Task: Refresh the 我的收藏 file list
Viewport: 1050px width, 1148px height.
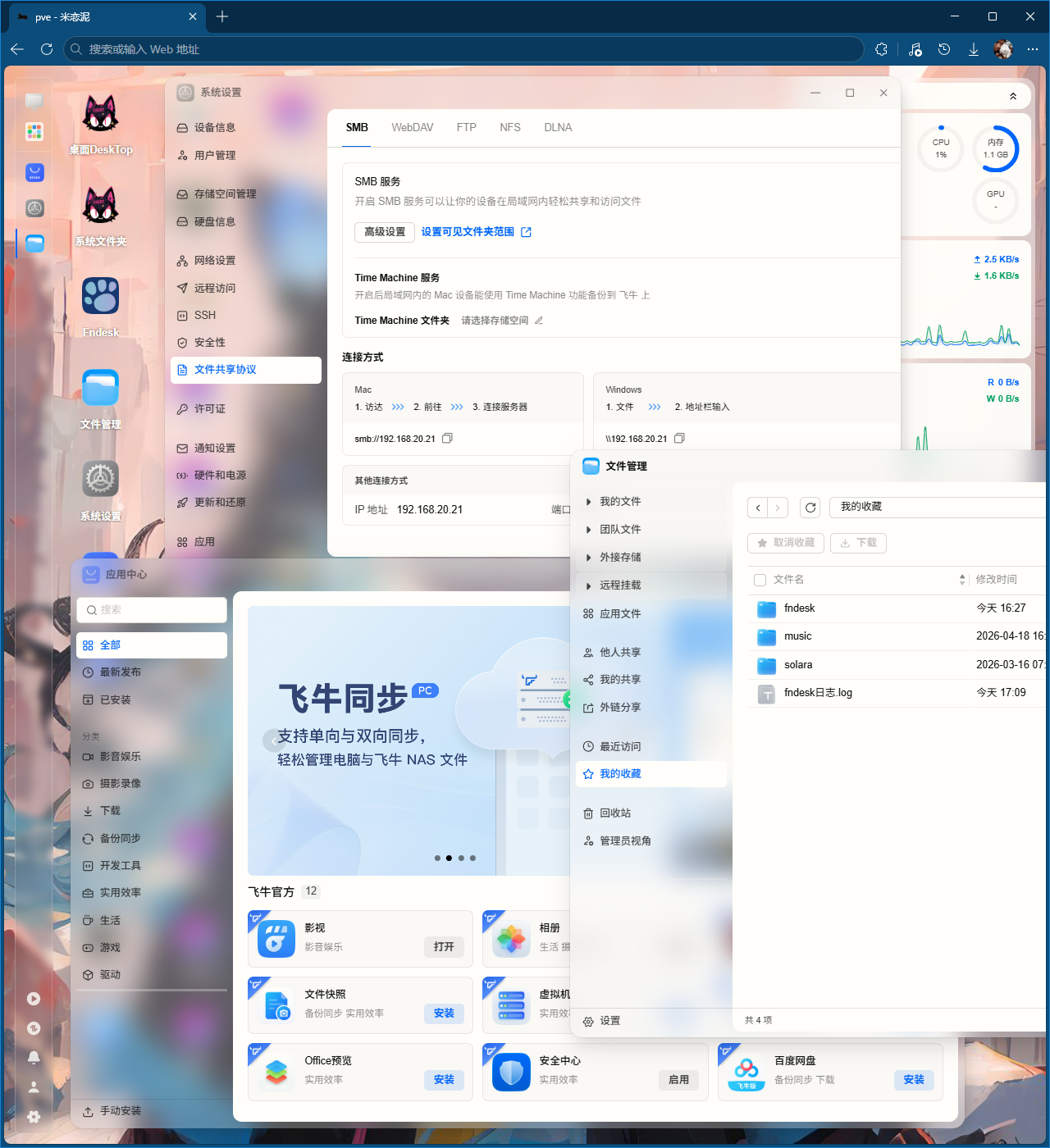Action: pyautogui.click(x=810, y=508)
